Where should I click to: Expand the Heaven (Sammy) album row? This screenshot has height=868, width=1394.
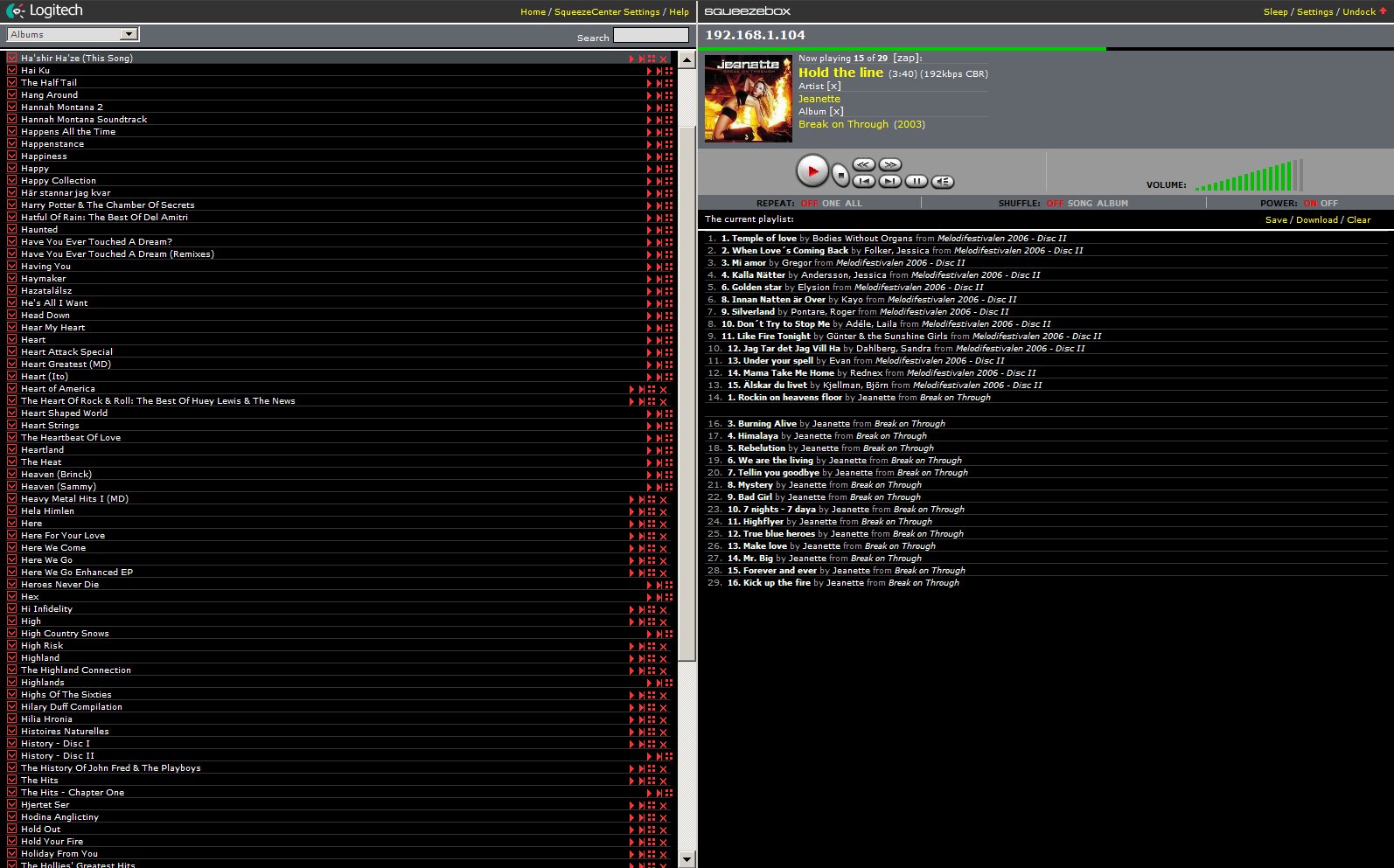12,487
